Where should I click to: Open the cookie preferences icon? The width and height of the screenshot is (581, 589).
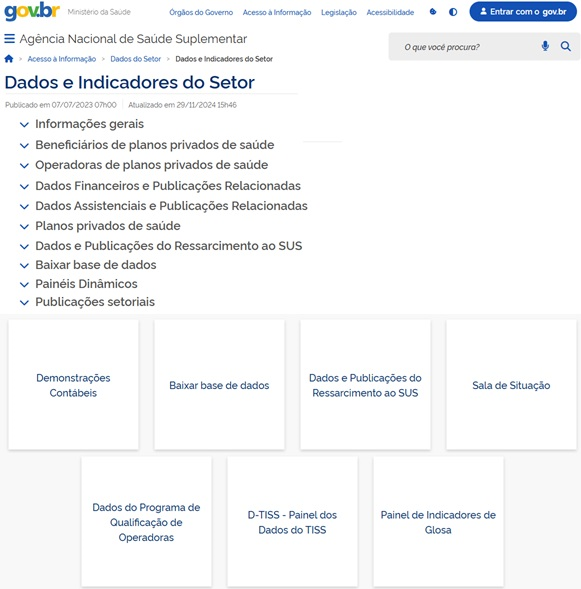433,12
